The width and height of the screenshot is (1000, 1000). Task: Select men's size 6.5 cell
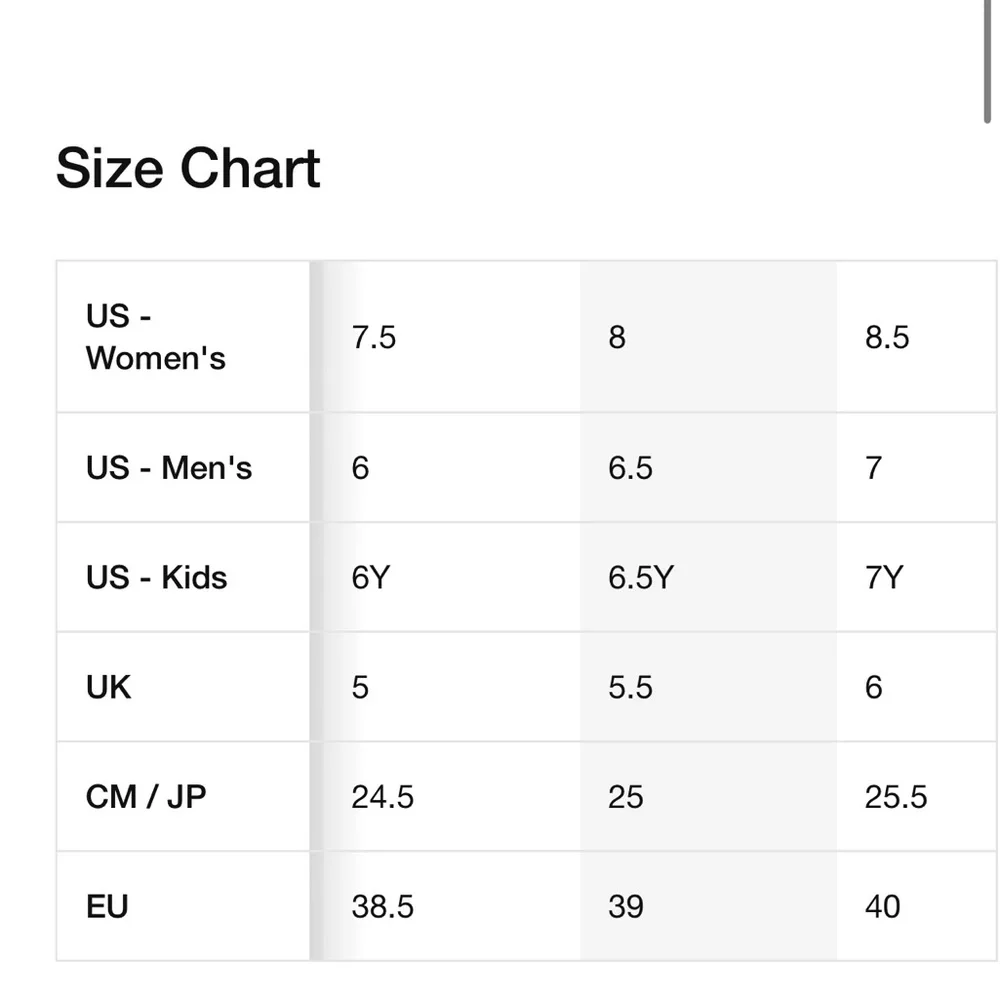(x=630, y=467)
